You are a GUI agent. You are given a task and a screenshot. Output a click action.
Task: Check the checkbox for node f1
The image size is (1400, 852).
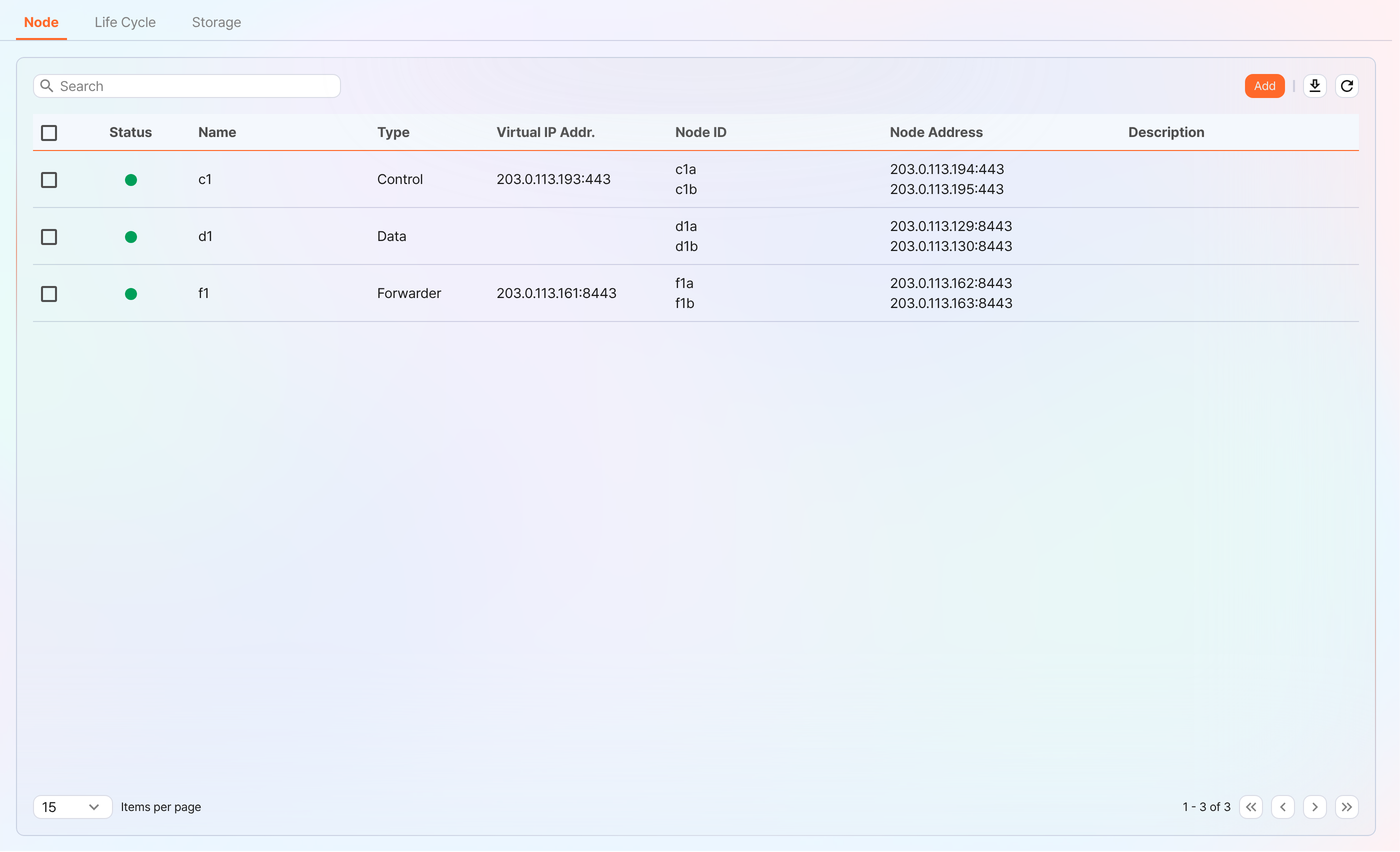(49, 293)
